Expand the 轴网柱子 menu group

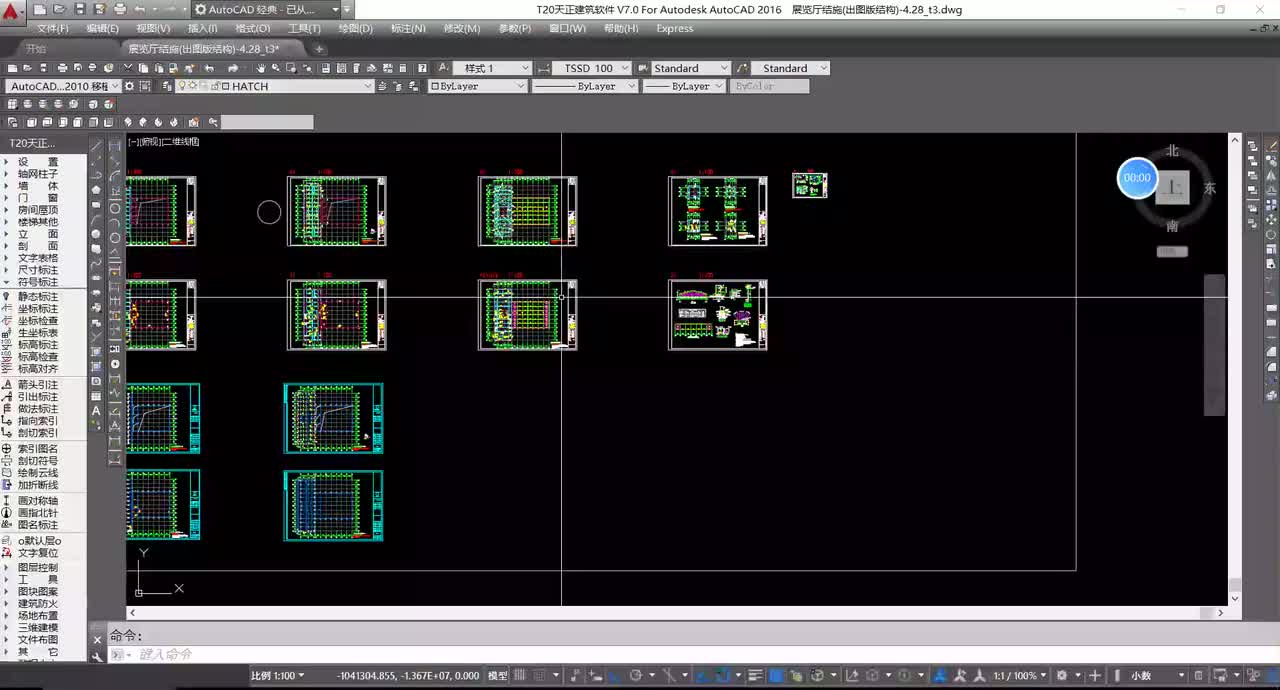[x=37, y=173]
